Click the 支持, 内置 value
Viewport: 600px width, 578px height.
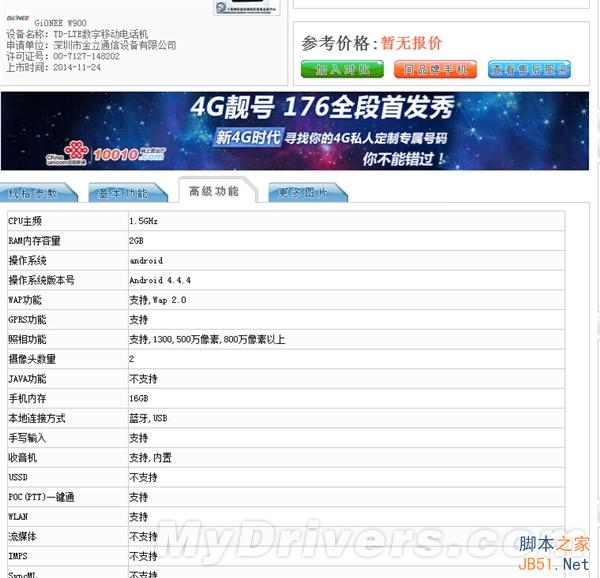[150, 458]
